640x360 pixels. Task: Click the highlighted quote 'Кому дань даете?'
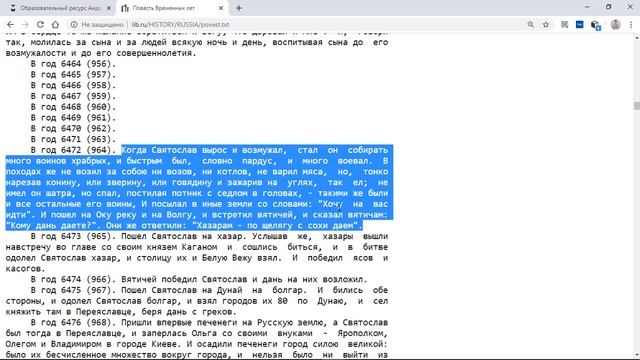[x=52, y=225]
